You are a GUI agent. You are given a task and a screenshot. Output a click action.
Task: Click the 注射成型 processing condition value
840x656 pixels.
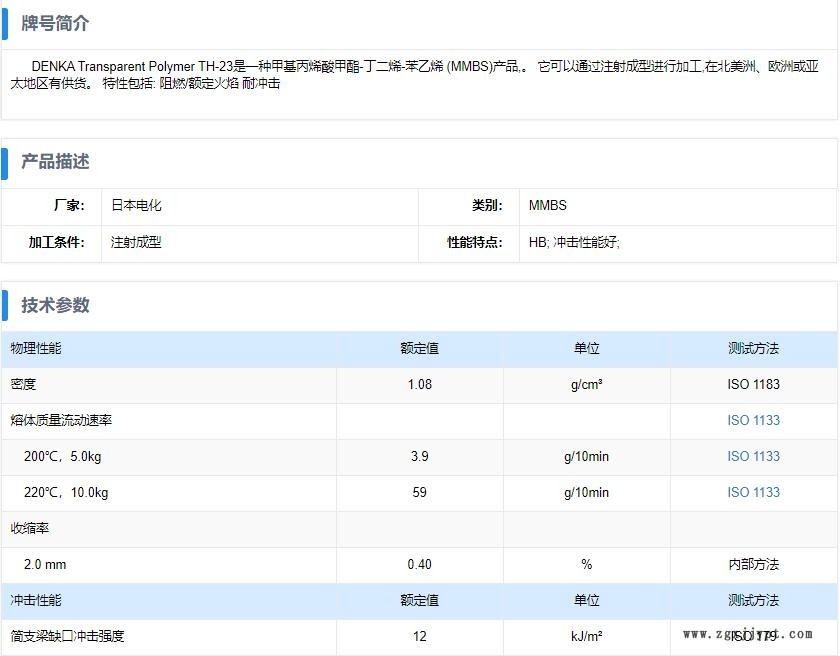pyautogui.click(x=136, y=242)
